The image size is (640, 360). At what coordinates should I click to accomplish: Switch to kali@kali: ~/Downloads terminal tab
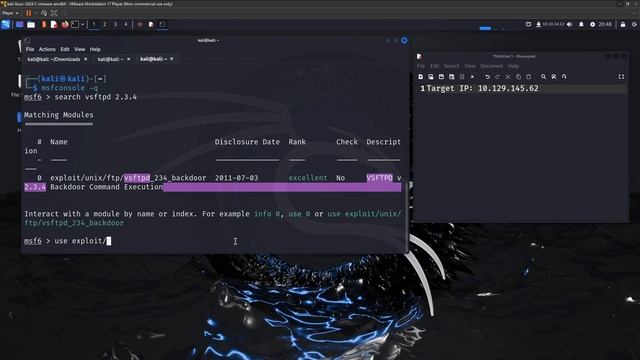click(53, 59)
